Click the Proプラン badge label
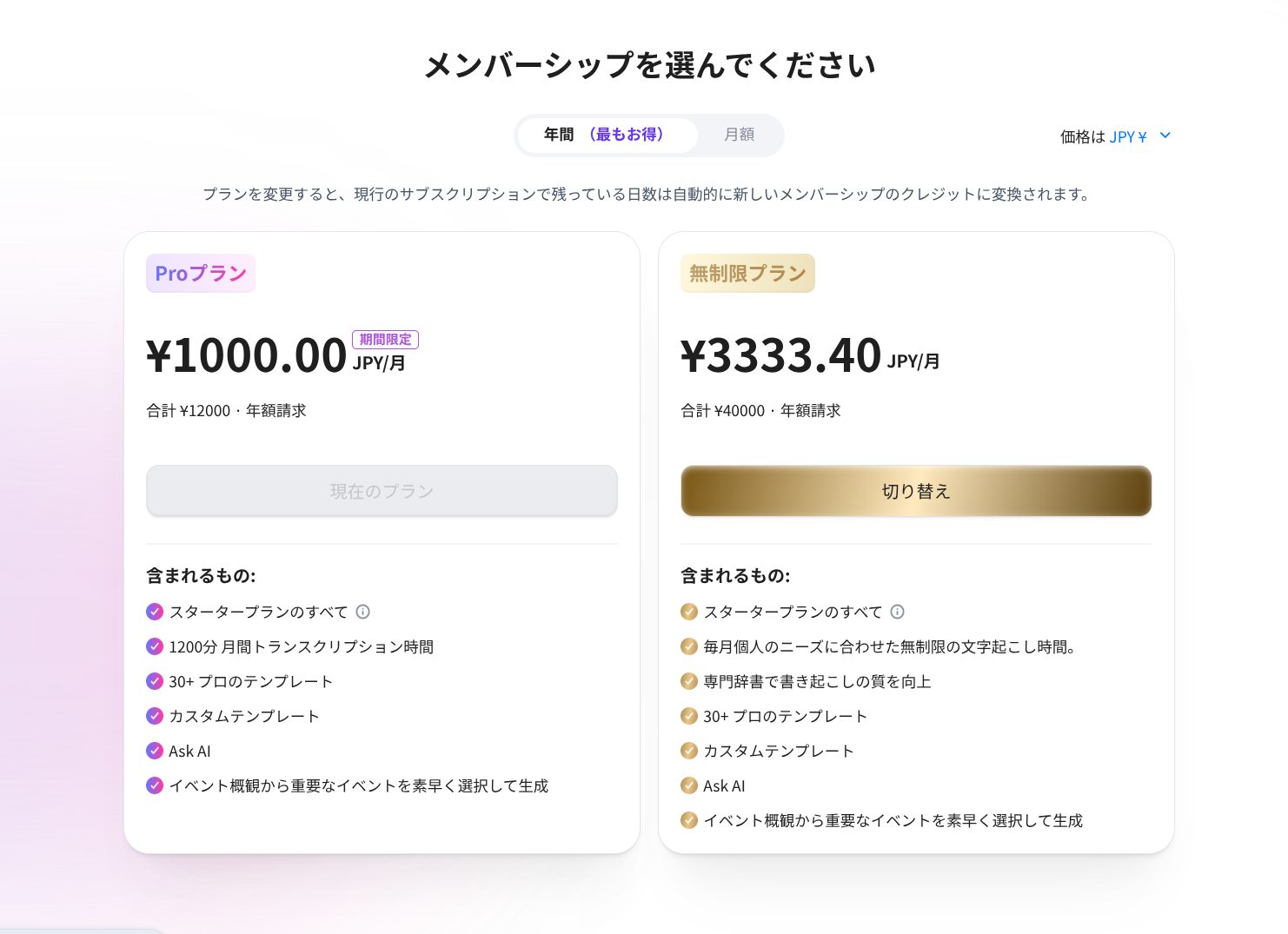 (x=201, y=274)
